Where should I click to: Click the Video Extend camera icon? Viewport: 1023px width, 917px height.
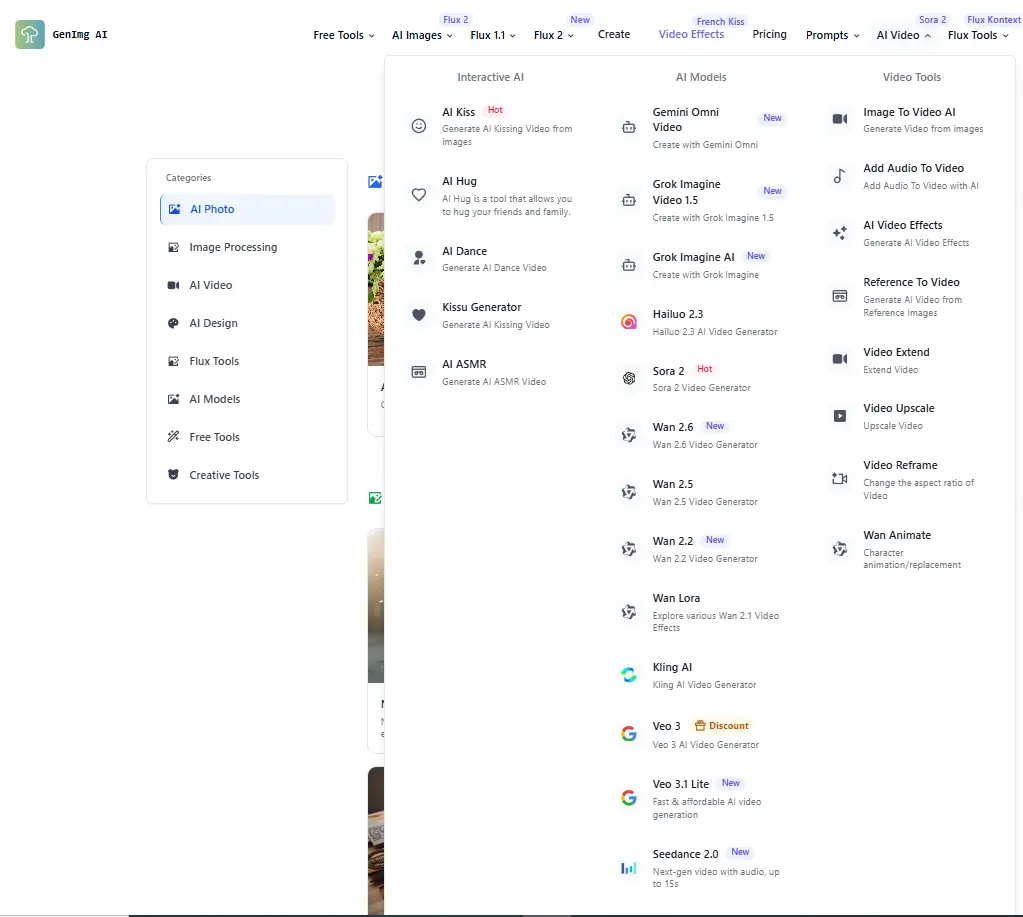click(x=840, y=359)
